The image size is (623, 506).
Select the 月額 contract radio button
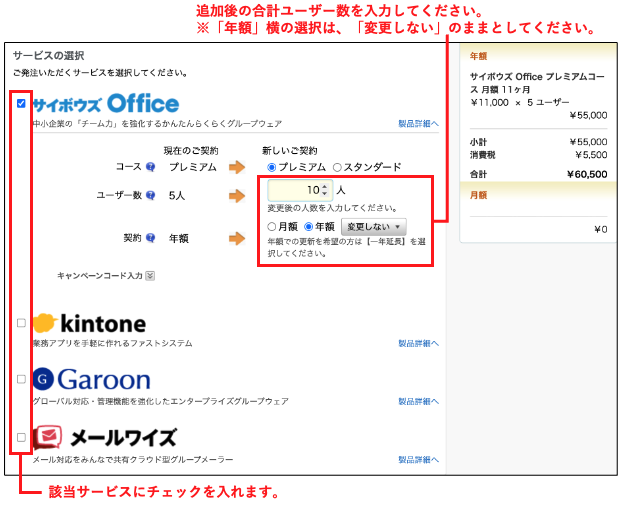pyautogui.click(x=272, y=227)
